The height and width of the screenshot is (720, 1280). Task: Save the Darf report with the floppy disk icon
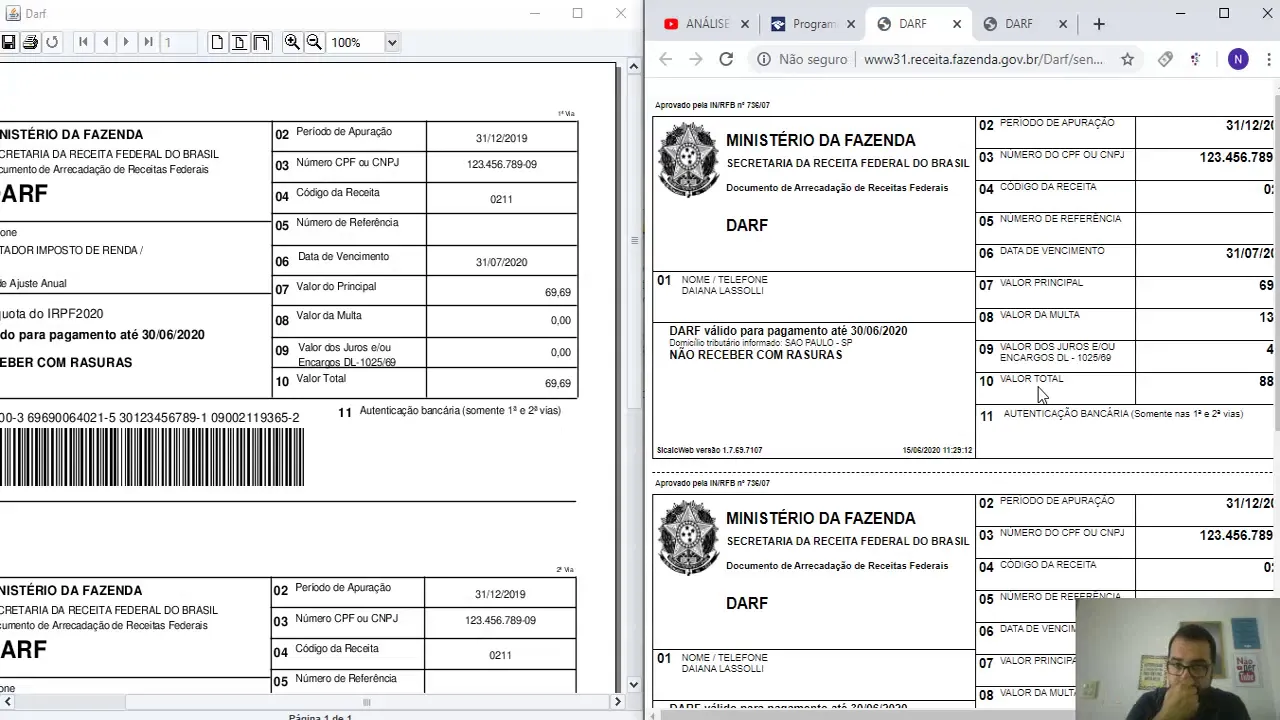(9, 42)
